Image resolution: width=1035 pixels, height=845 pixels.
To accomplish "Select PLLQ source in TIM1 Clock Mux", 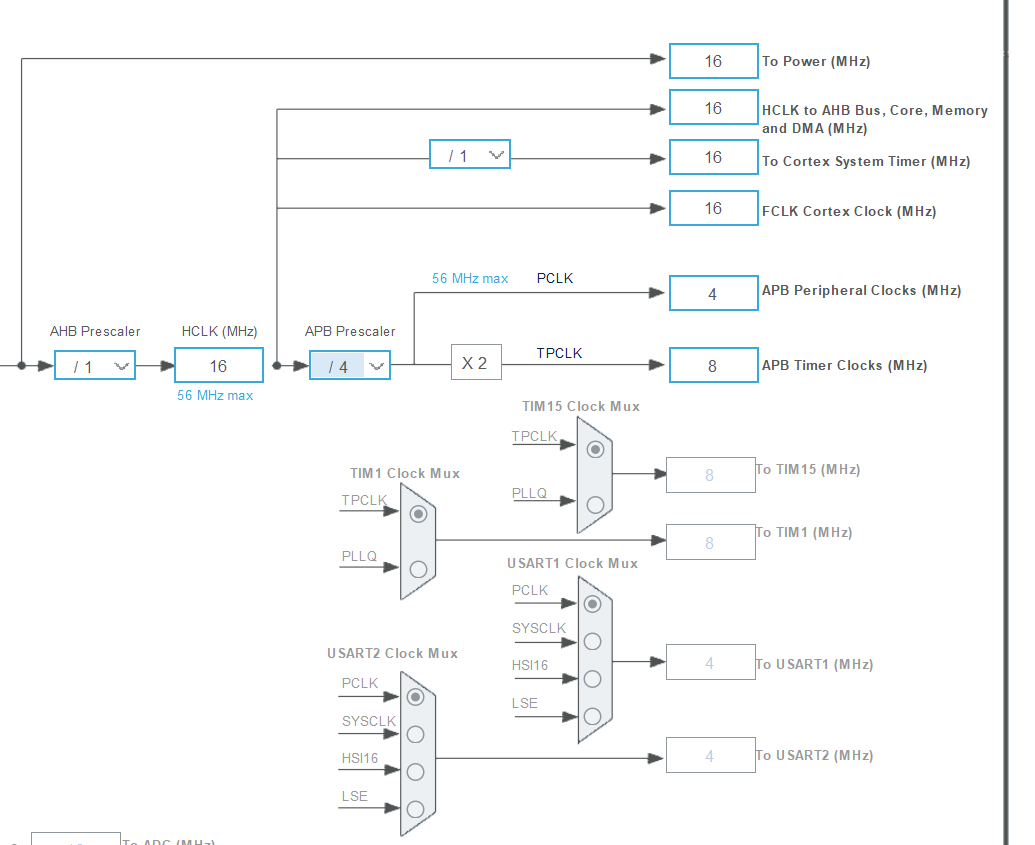I will point(418,568).
